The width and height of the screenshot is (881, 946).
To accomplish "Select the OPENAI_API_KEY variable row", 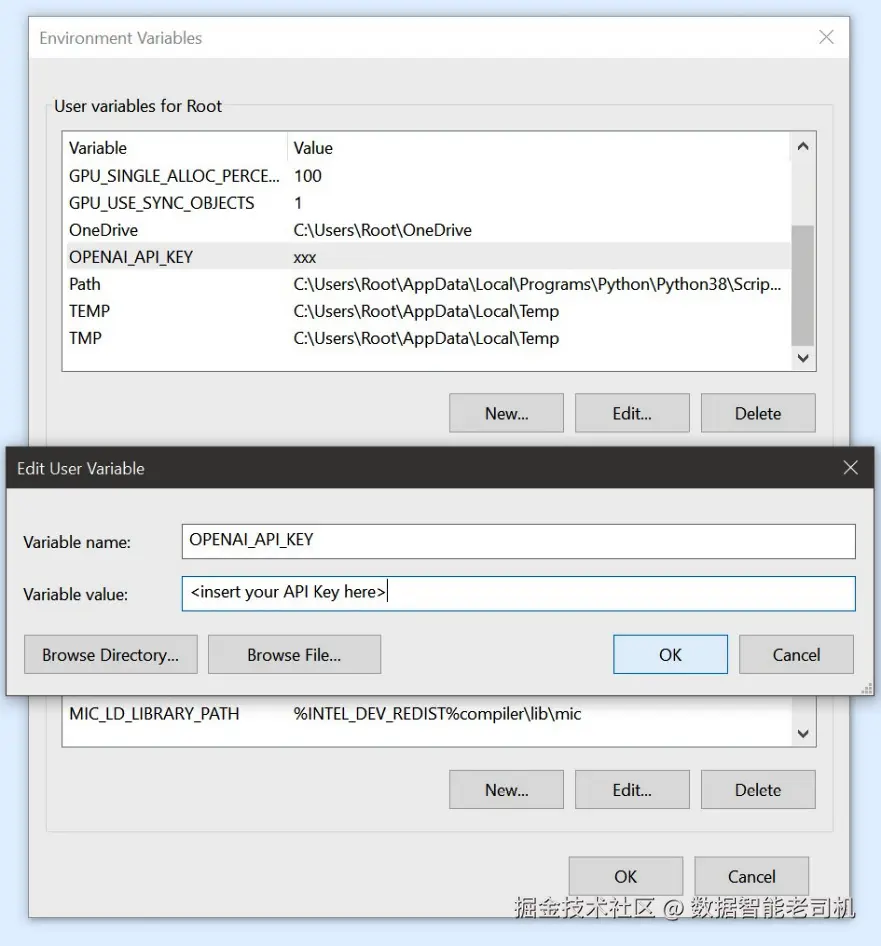I will [426, 256].
